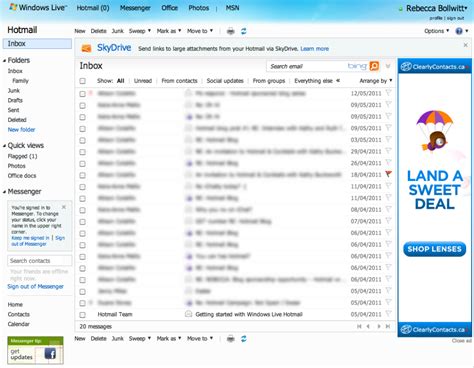Open the Sweep dropdown in bottom toolbar

pyautogui.click(x=140, y=339)
